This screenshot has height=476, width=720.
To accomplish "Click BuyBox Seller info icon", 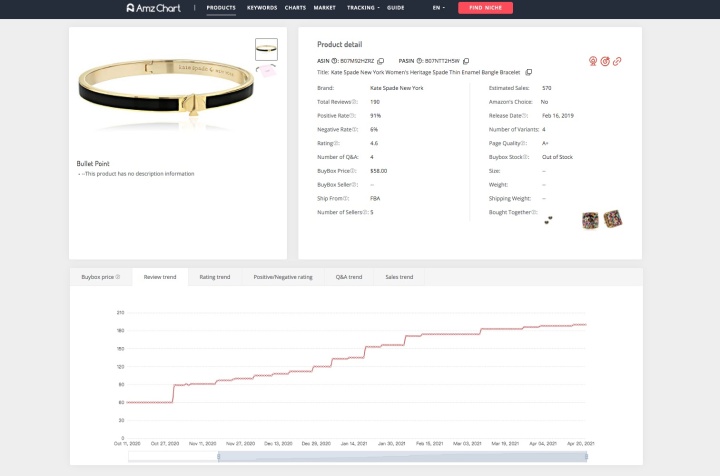I will [x=354, y=185].
